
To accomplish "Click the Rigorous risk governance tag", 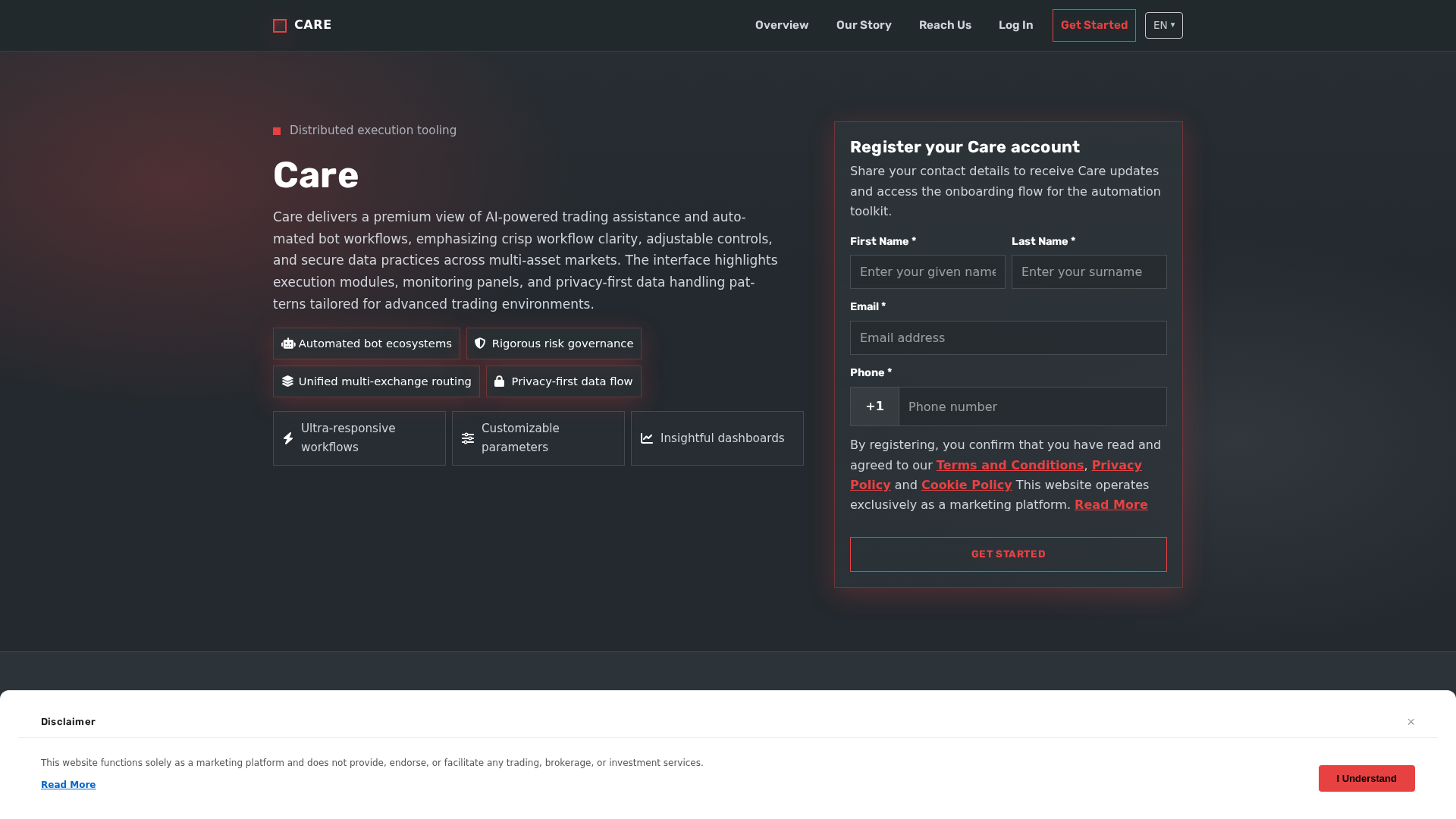I will pyautogui.click(x=554, y=344).
